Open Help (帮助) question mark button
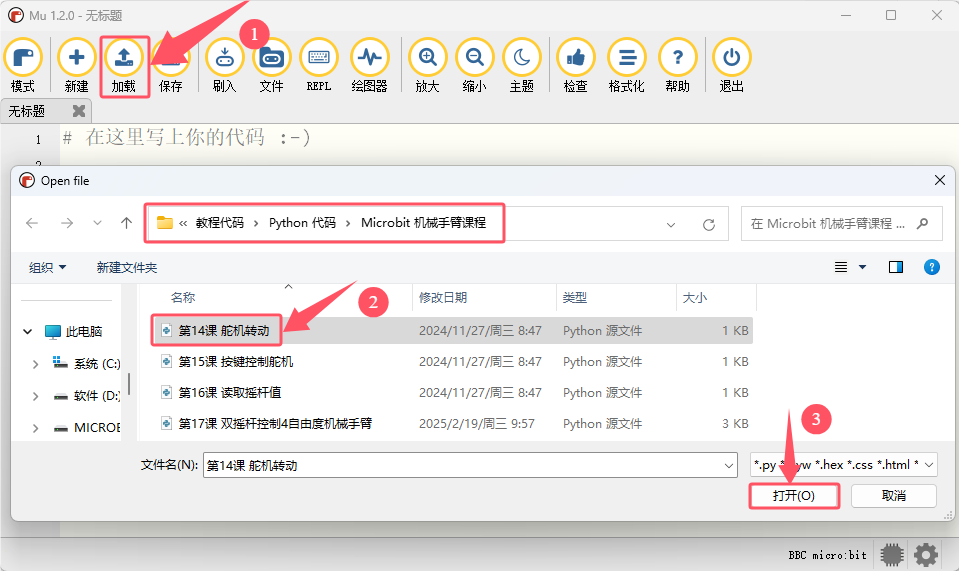 678,65
